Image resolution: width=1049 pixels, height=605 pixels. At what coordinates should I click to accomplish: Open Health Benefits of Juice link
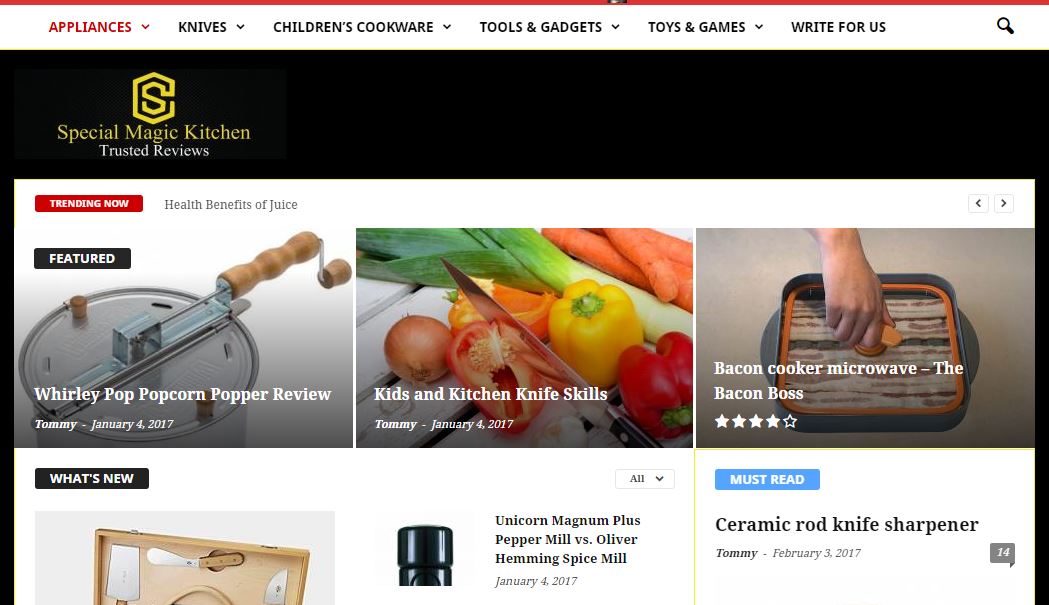coord(231,205)
